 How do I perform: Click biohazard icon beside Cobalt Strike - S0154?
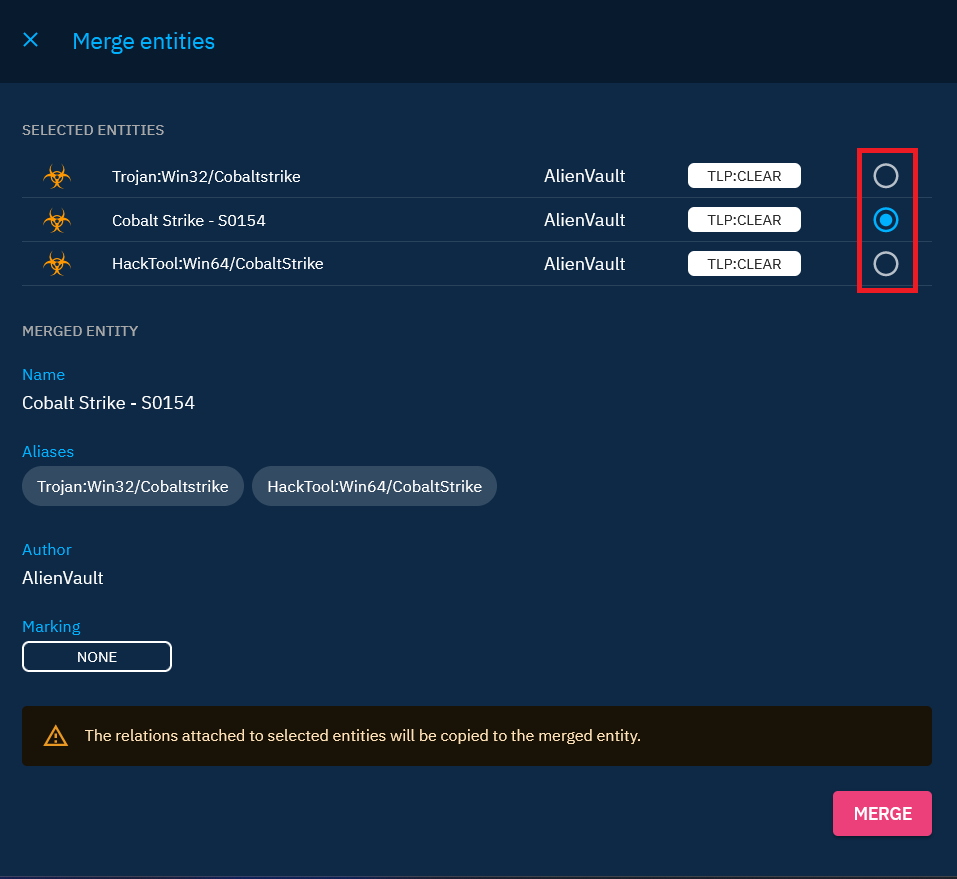tap(57, 220)
